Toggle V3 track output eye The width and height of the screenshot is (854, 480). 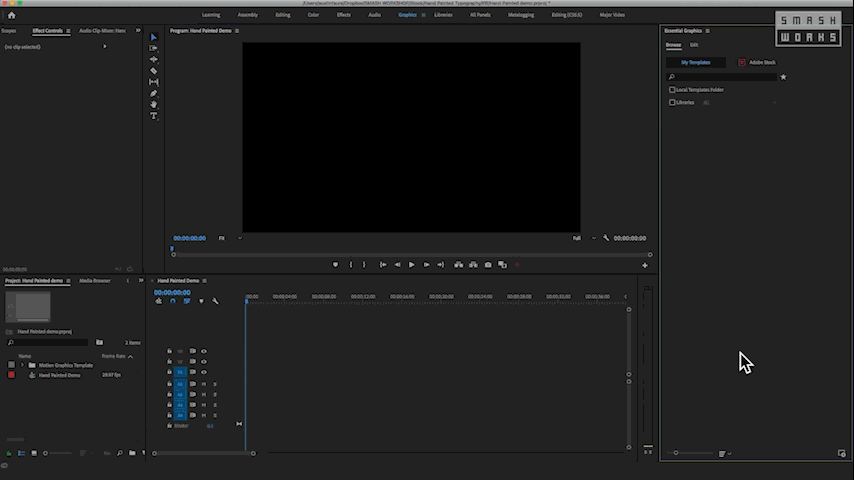[204, 351]
